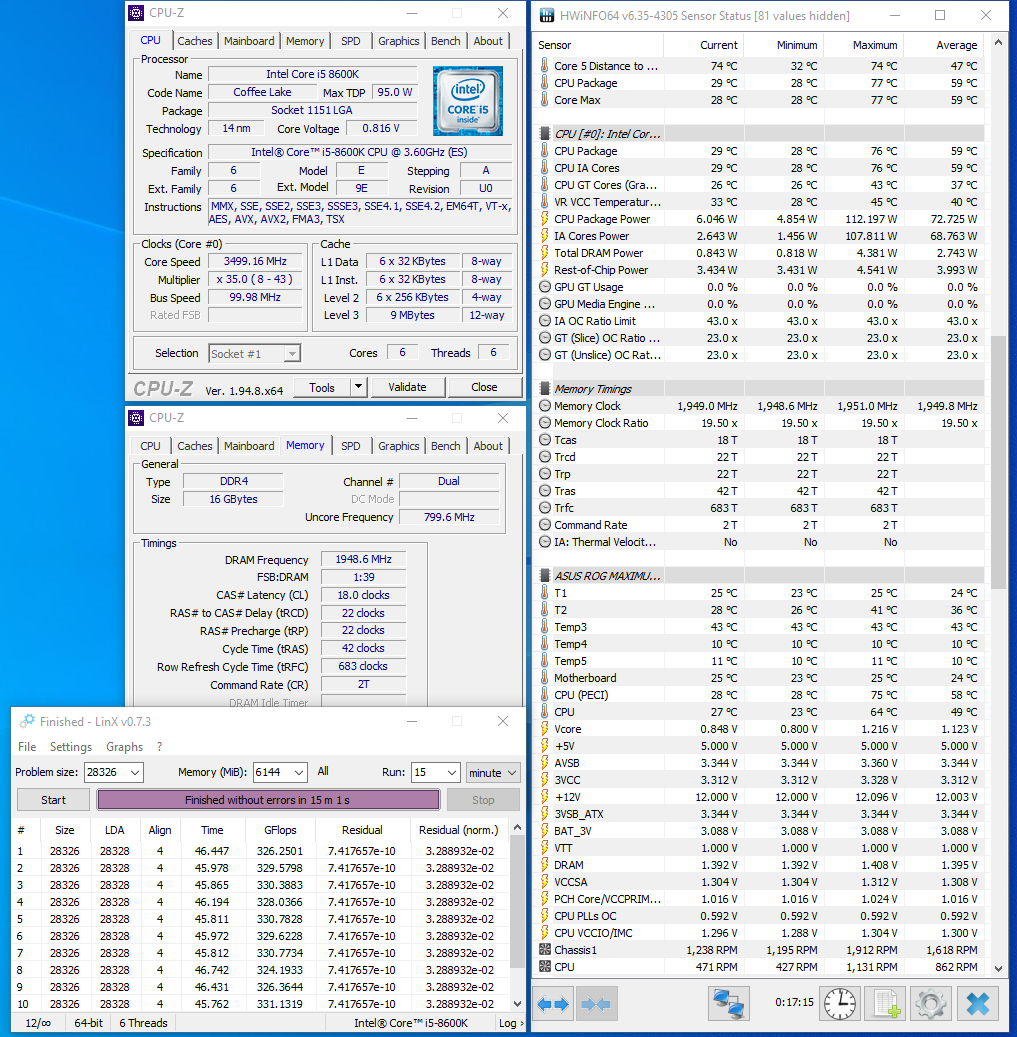Click HWiNFO vertical scrollbar thumb

coord(998,461)
